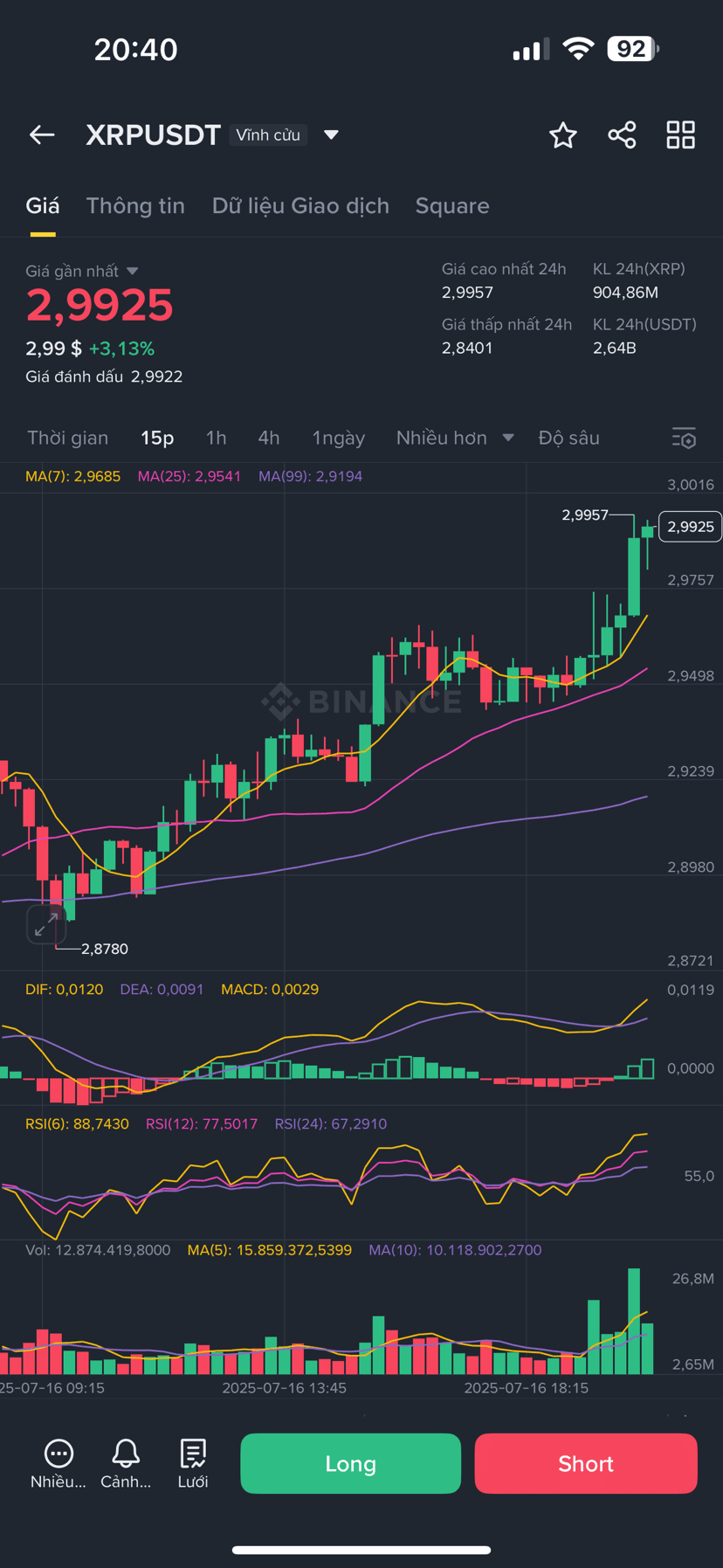Image resolution: width=723 pixels, height=1568 pixels.
Task: Tap the 2025-07-16 13:45 time axis label
Action: pos(285,1388)
